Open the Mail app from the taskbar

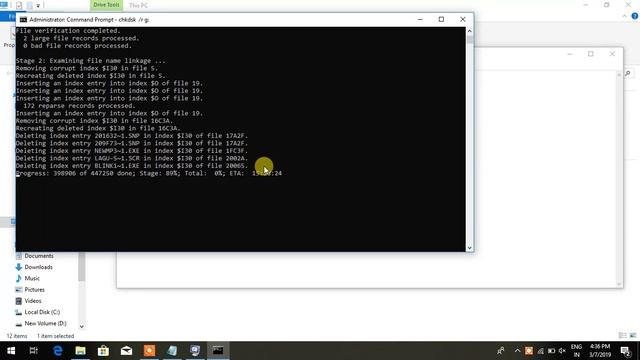point(126,351)
